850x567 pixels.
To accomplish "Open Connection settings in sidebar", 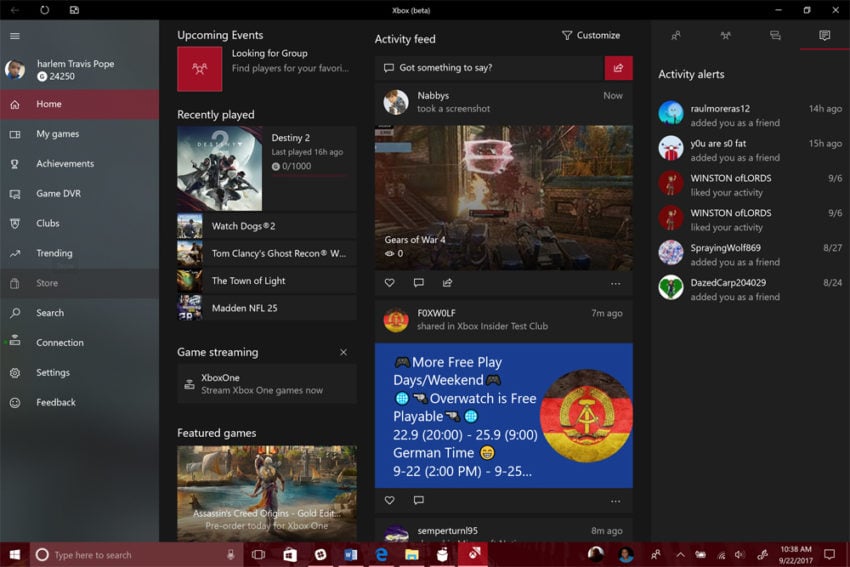I will tap(80, 343).
